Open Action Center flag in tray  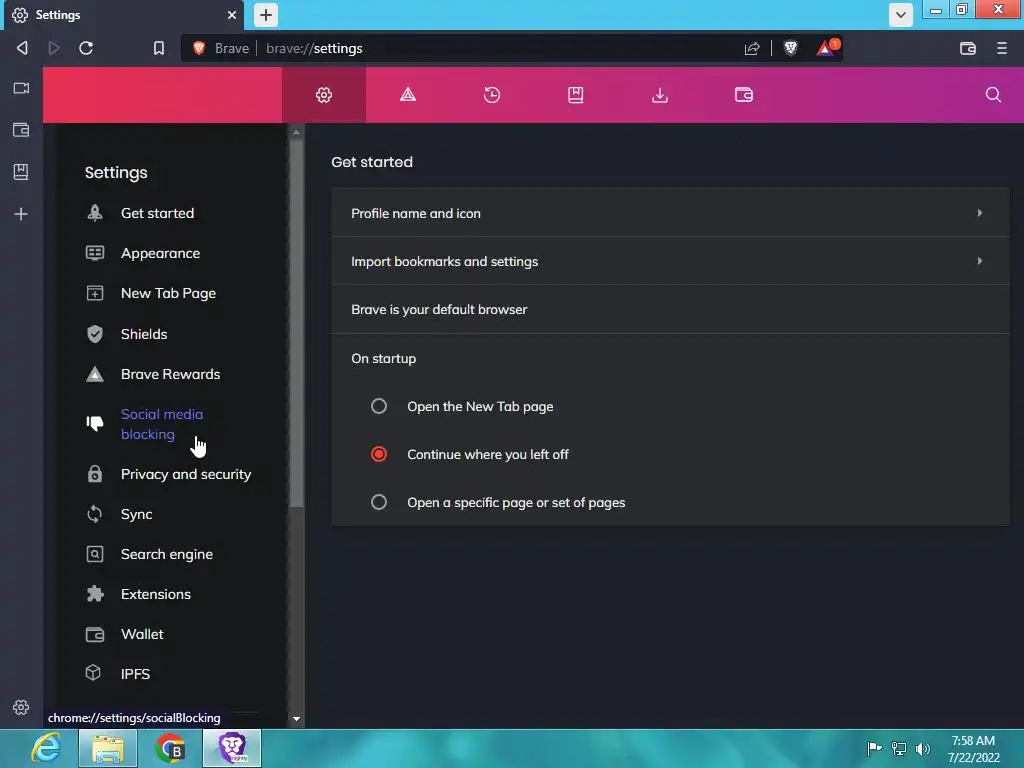[x=874, y=748]
